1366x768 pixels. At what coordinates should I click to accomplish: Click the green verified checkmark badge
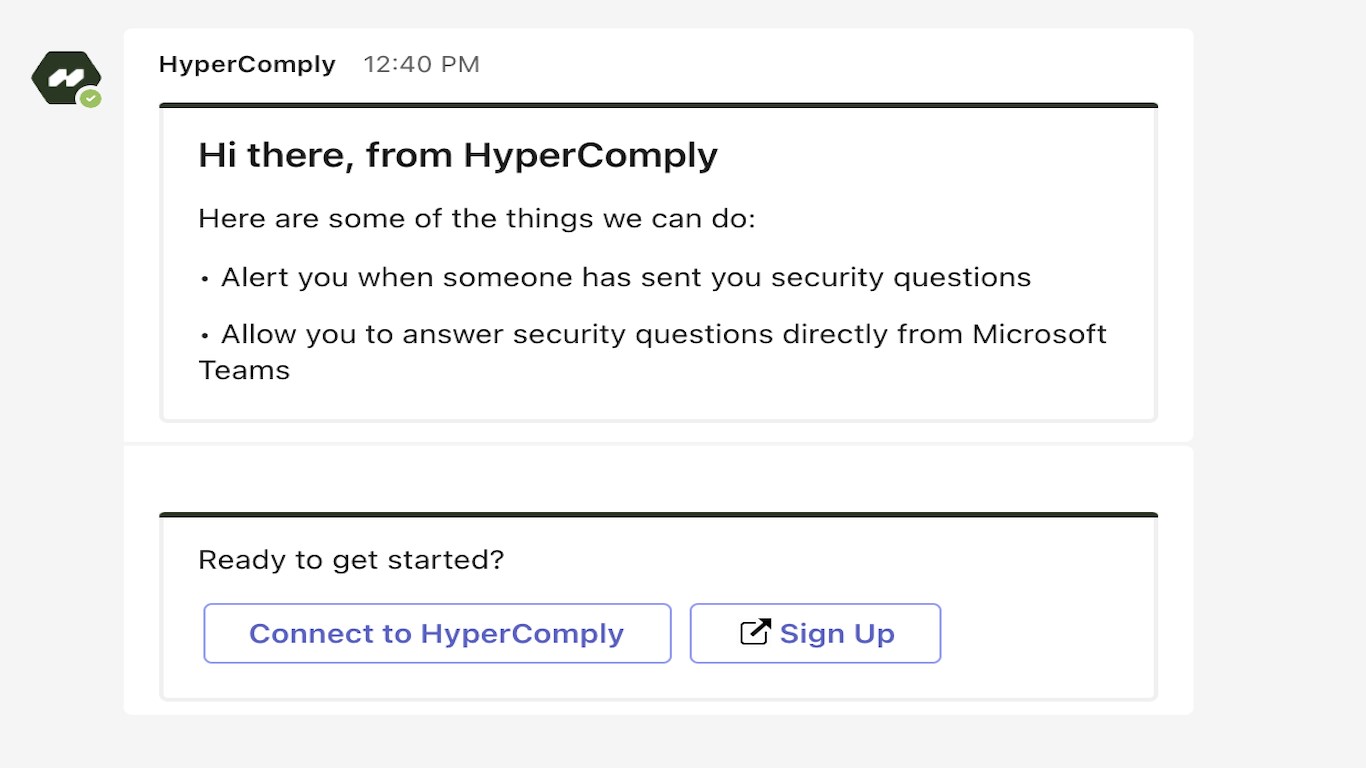[x=91, y=98]
